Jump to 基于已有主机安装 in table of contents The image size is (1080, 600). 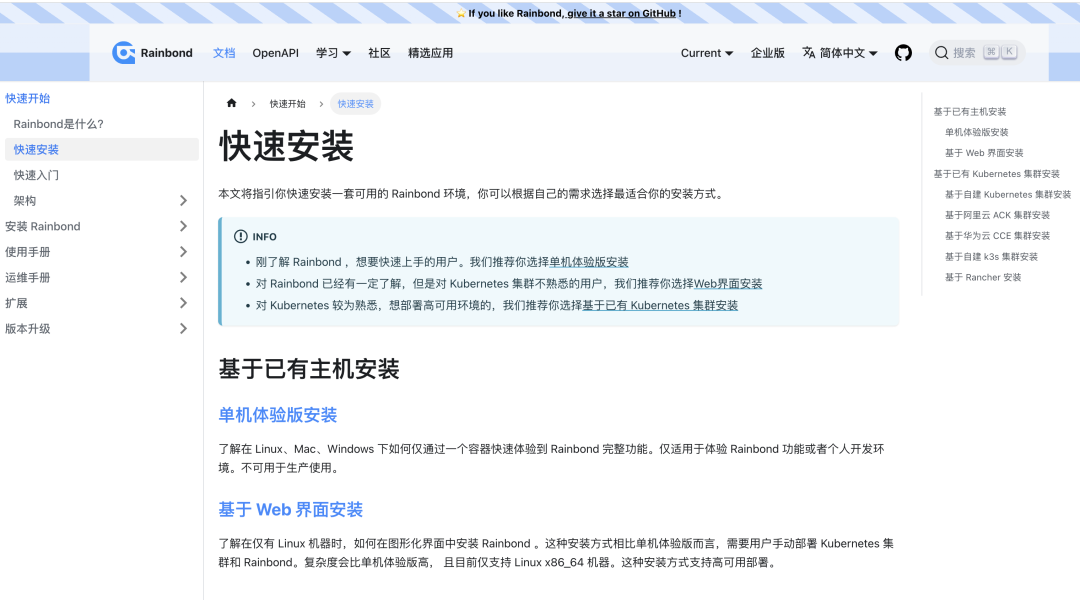pyautogui.click(x=970, y=112)
